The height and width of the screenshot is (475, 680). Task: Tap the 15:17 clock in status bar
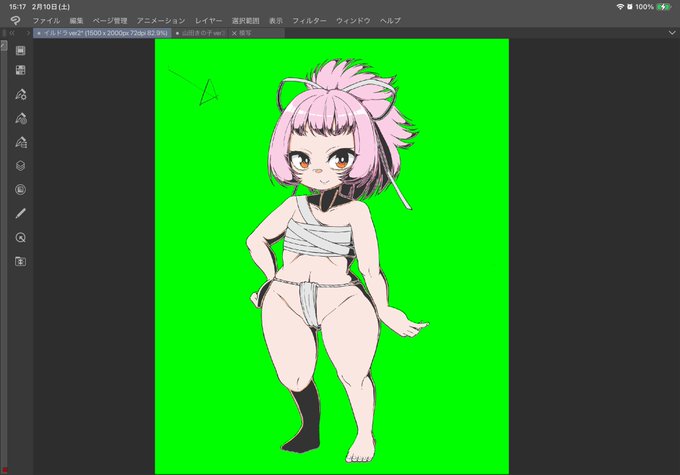(17, 7)
